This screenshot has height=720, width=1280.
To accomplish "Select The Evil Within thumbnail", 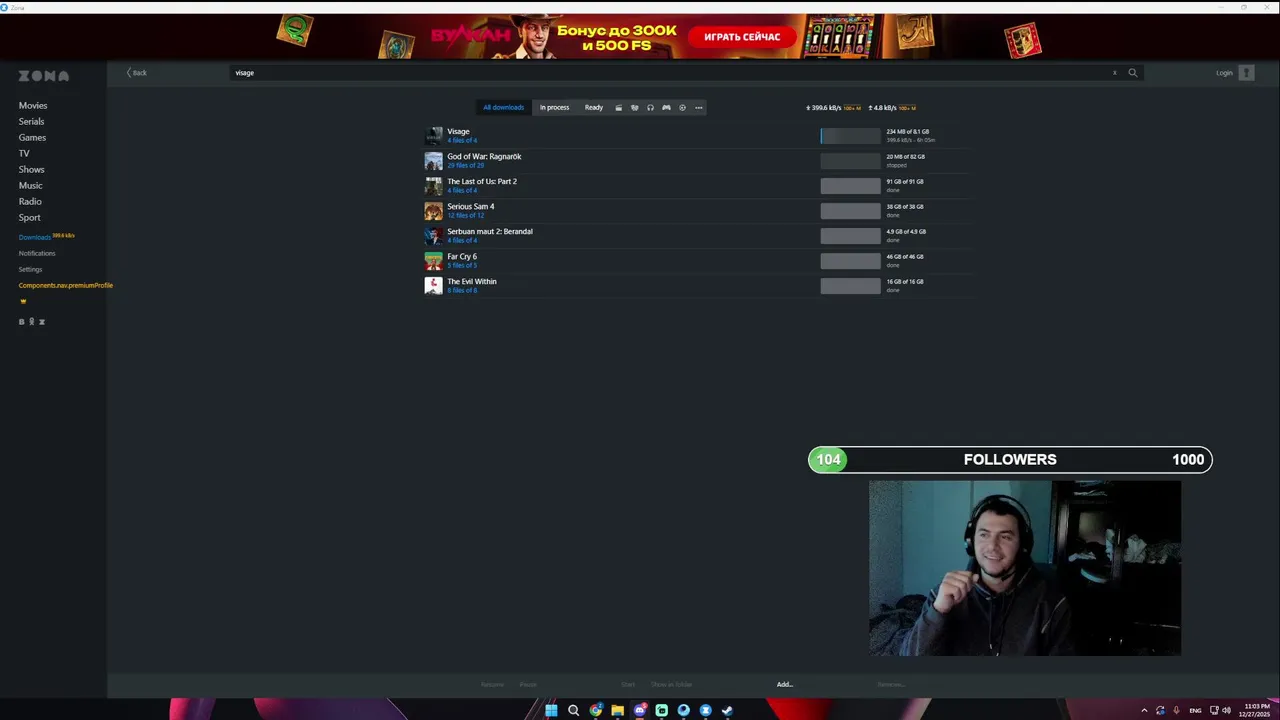I will point(433,286).
